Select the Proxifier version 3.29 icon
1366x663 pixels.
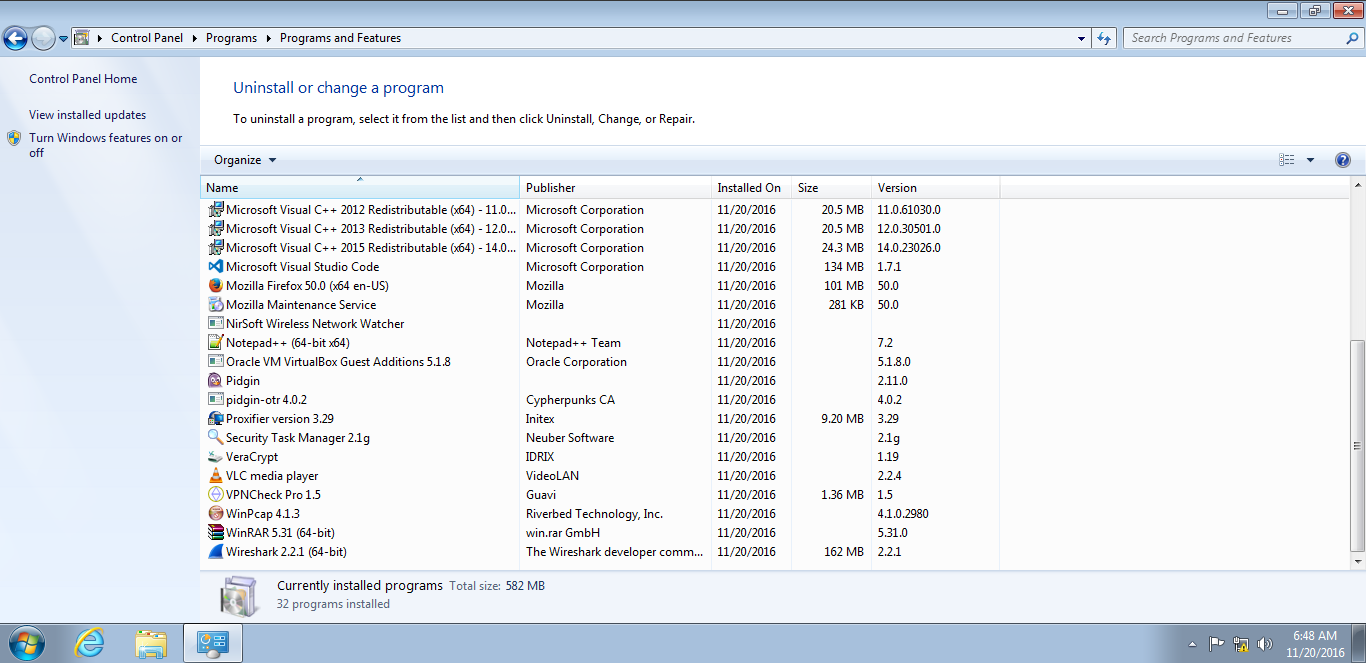coord(215,419)
